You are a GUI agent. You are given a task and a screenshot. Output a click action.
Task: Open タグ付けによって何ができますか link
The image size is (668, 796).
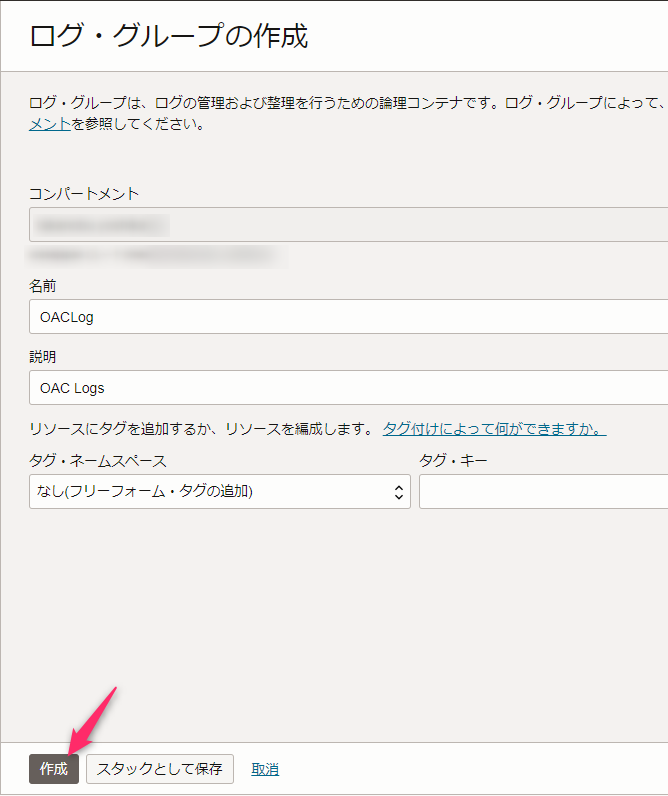494,429
